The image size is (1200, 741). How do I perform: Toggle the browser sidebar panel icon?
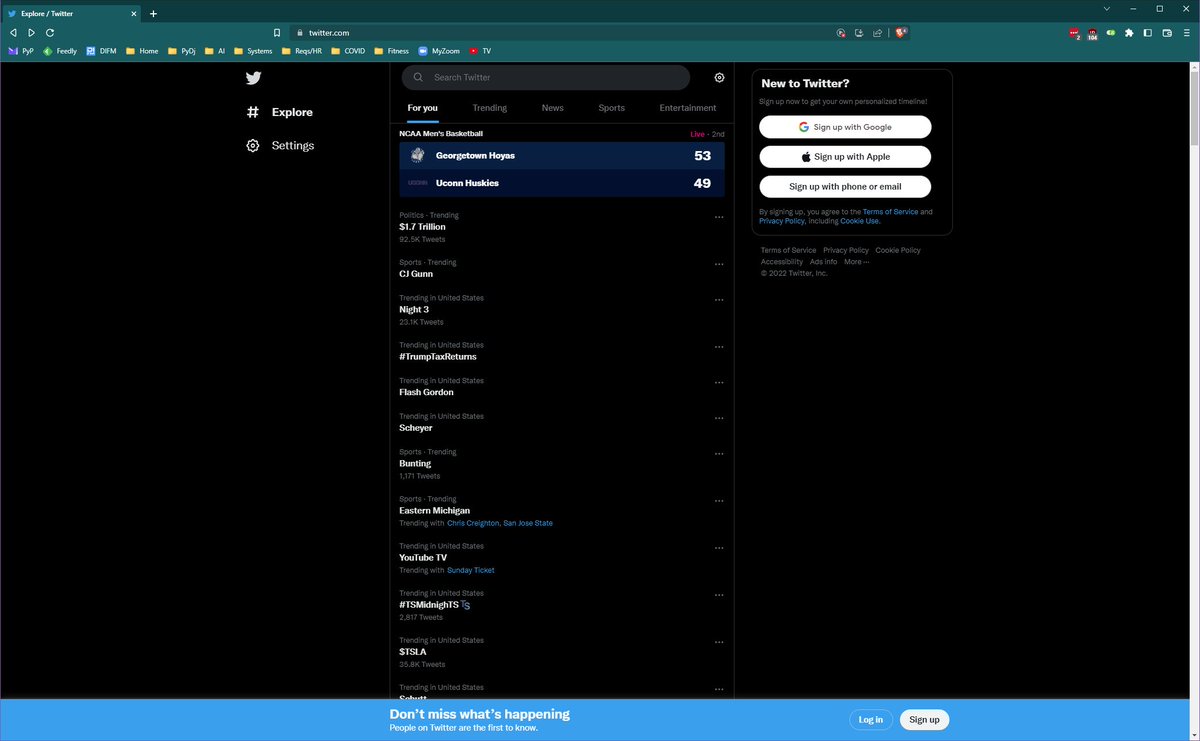pos(1148,32)
